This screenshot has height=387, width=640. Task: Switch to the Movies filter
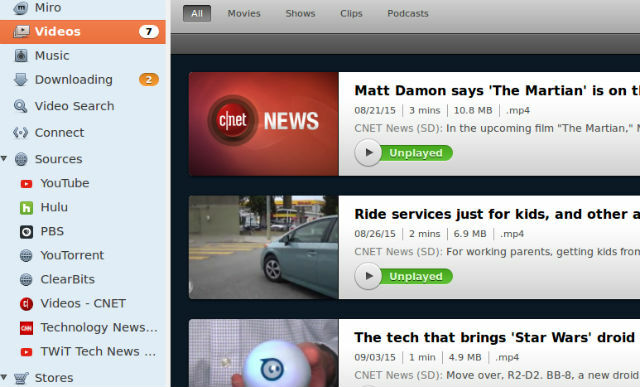[x=244, y=13]
